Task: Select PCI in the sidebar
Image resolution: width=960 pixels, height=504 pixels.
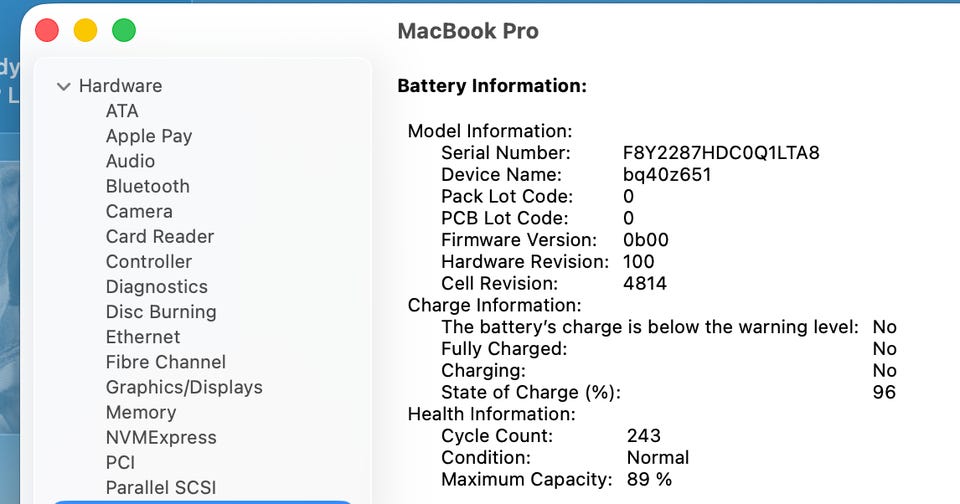Action: (120, 462)
